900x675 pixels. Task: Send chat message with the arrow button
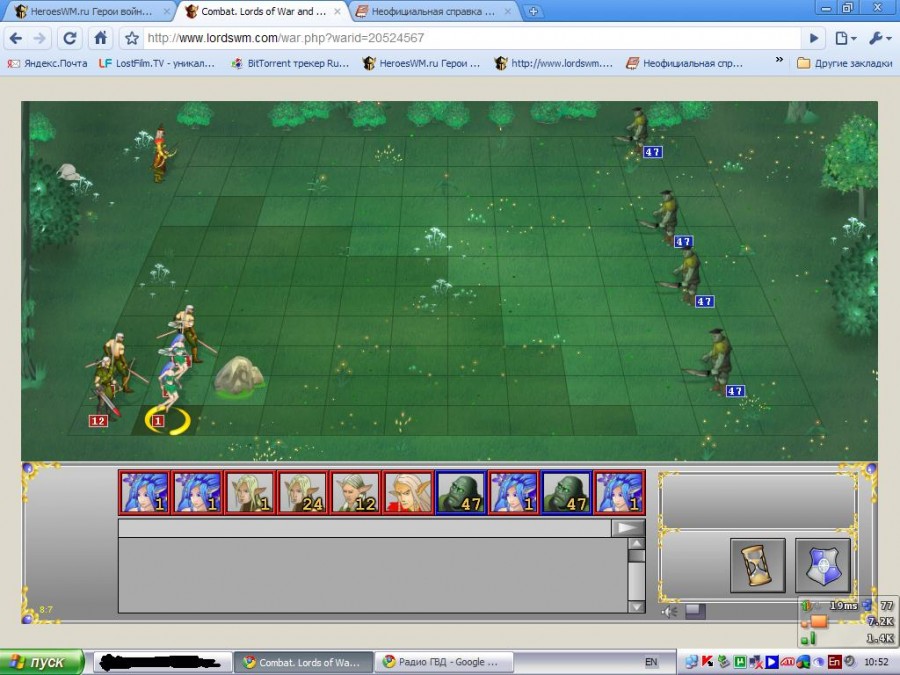click(628, 528)
